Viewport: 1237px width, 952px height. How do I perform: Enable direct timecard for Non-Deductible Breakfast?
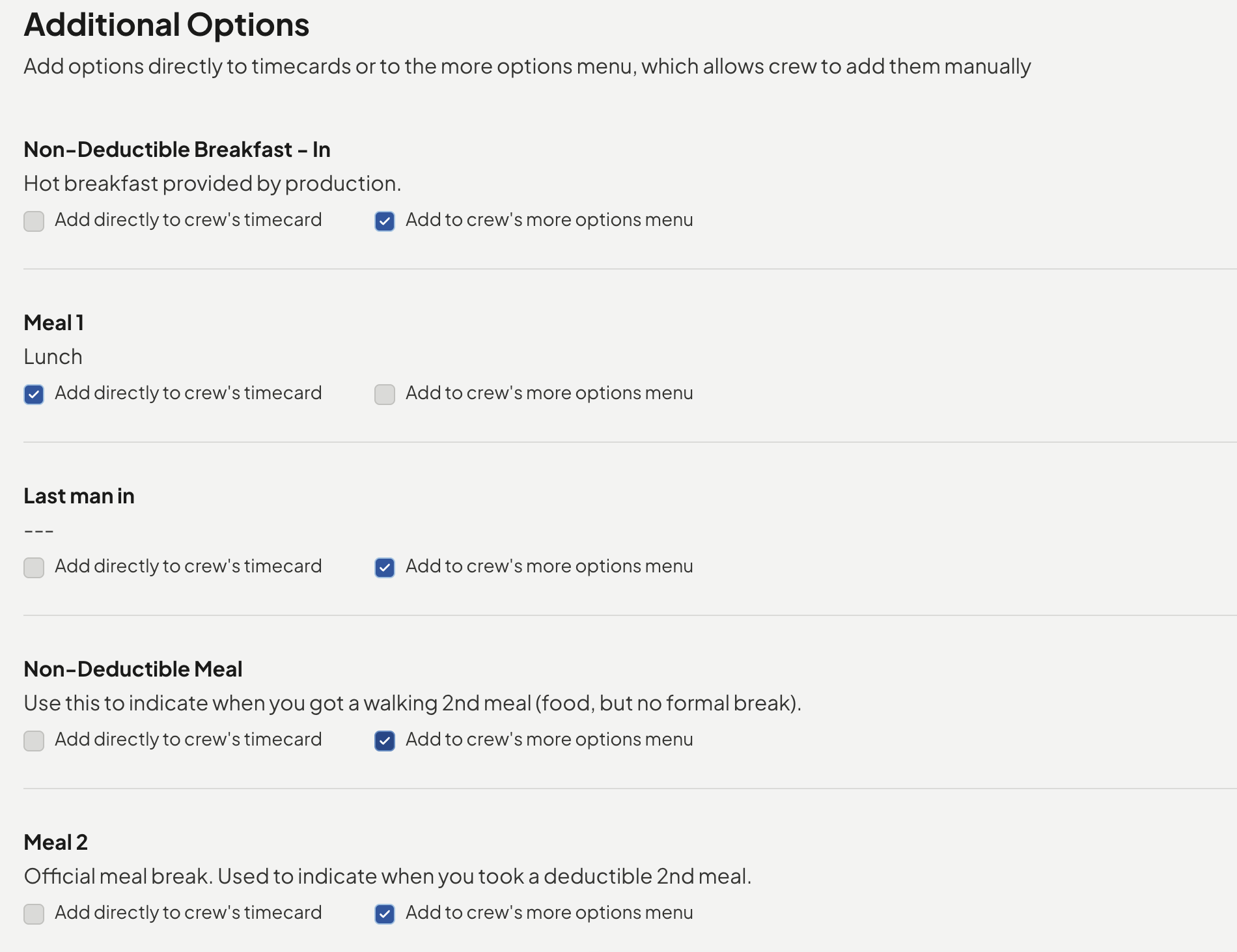34,221
